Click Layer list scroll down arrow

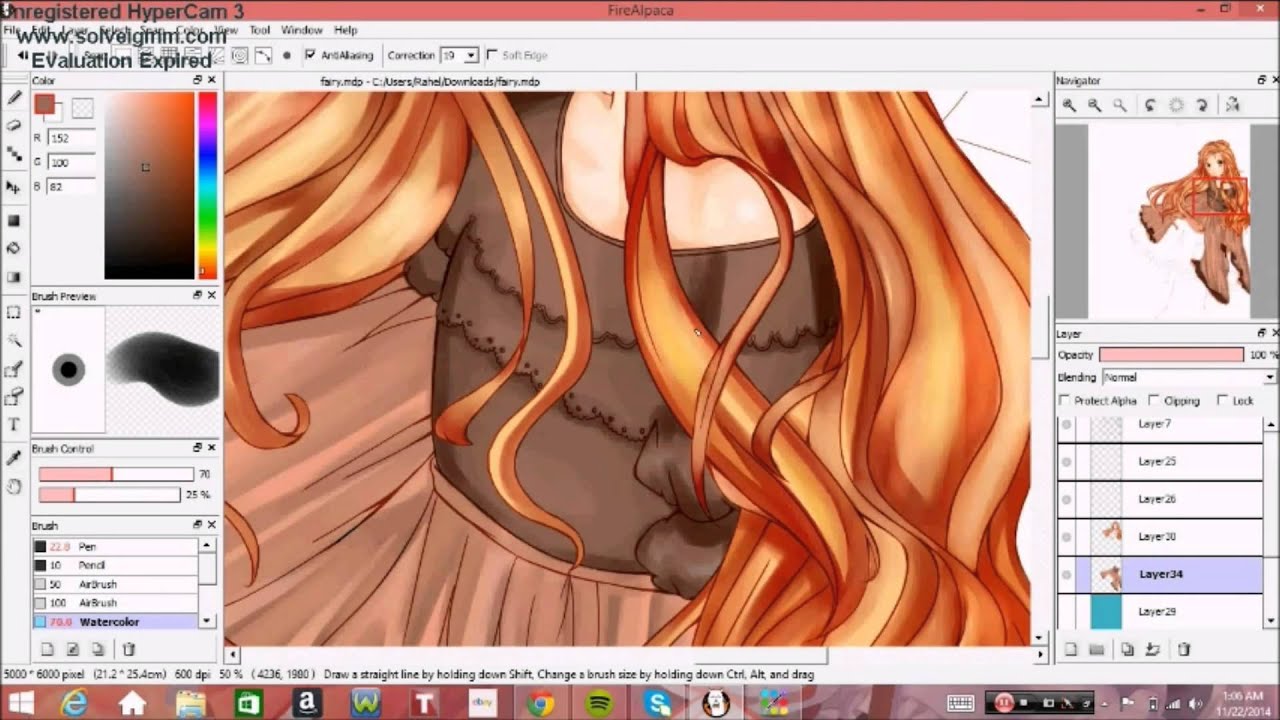(1271, 621)
